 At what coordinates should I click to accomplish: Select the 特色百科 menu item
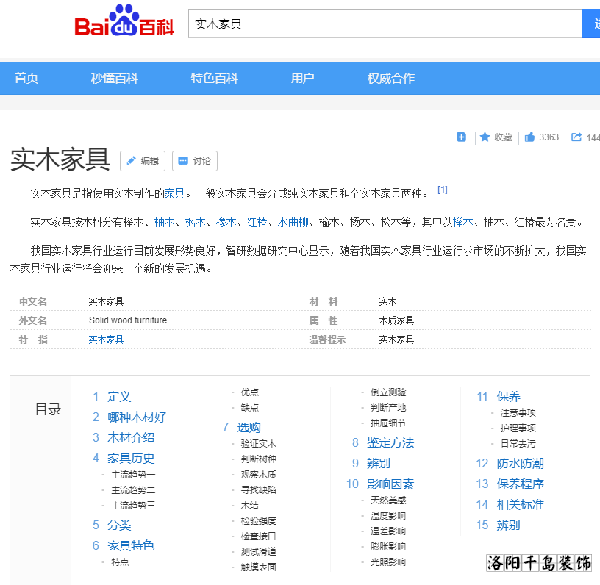click(214, 78)
